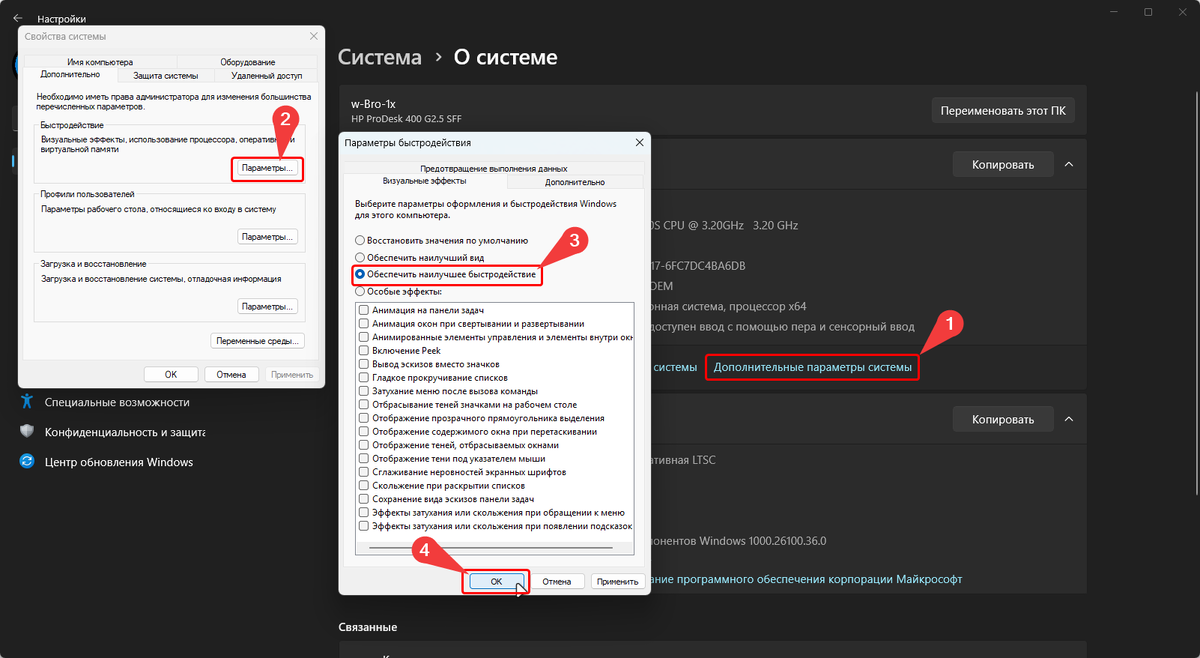Switch to 'Дополнительно' tab in Performance Options

point(575,183)
